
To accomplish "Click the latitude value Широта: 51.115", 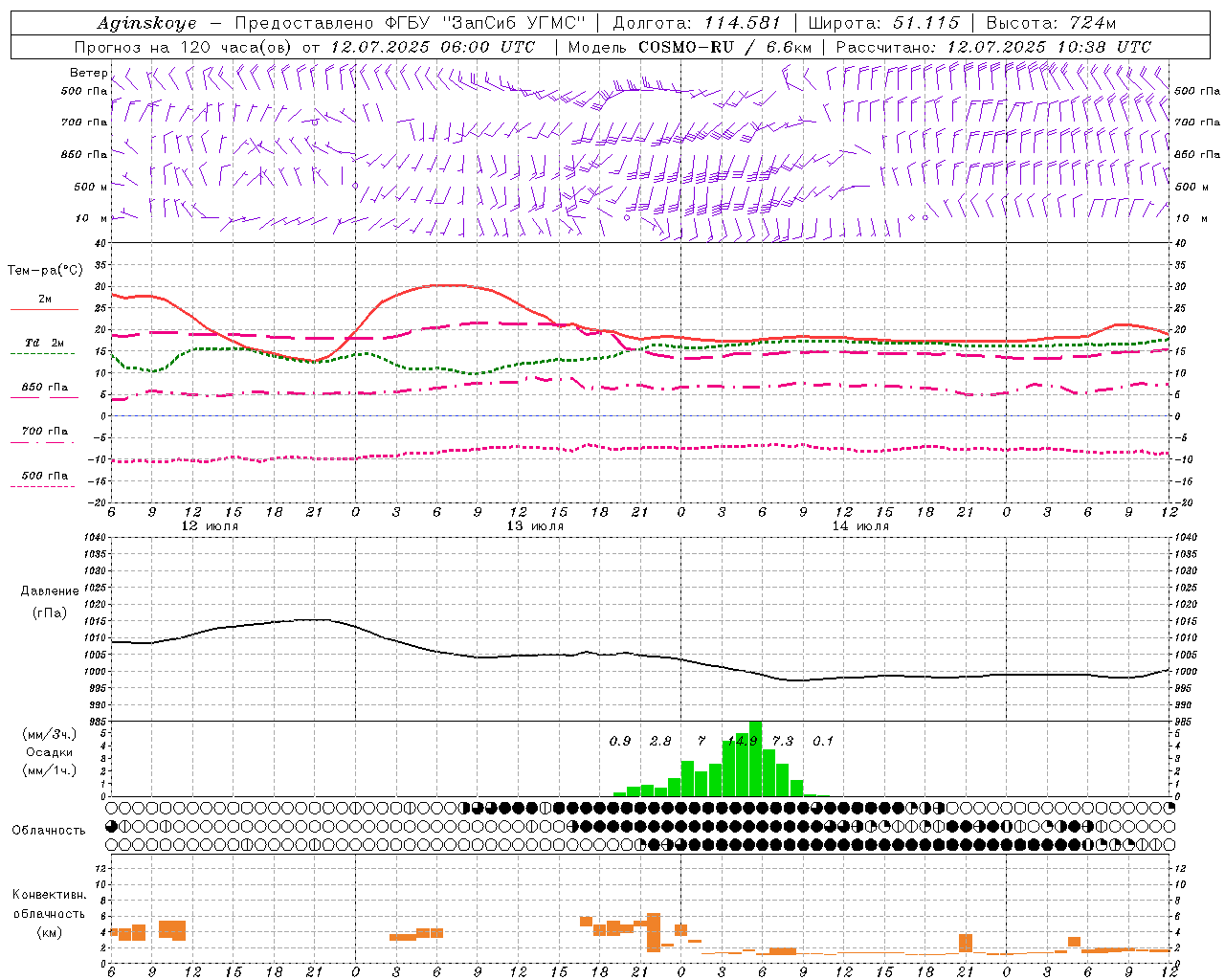I will point(883,23).
